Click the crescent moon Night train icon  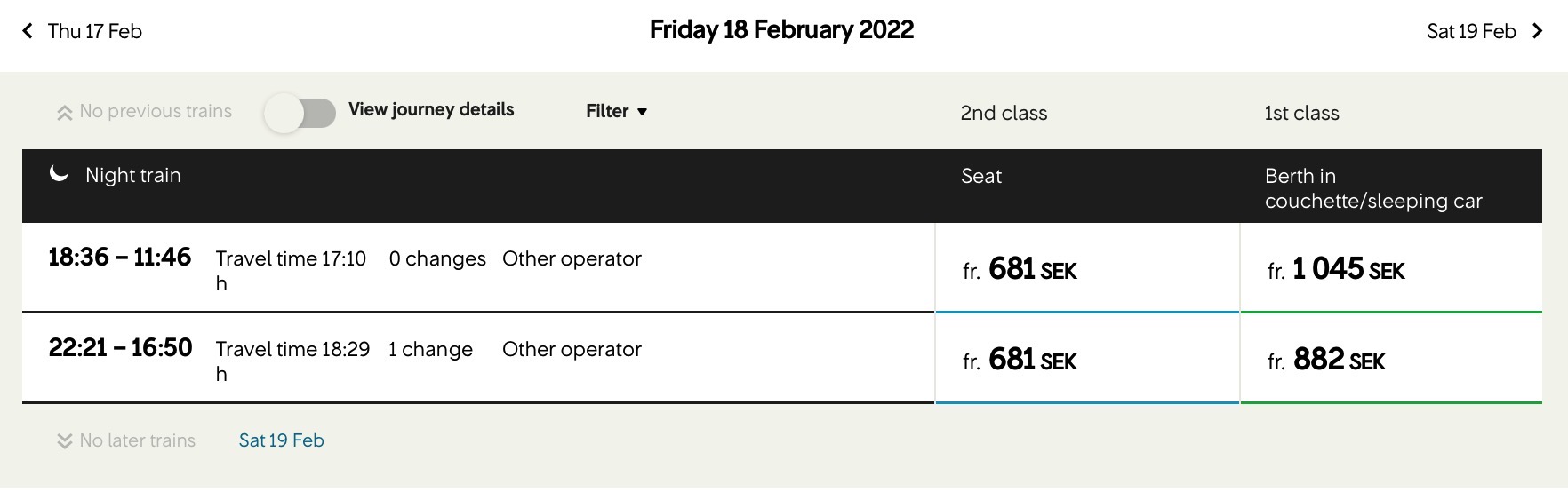tap(59, 173)
